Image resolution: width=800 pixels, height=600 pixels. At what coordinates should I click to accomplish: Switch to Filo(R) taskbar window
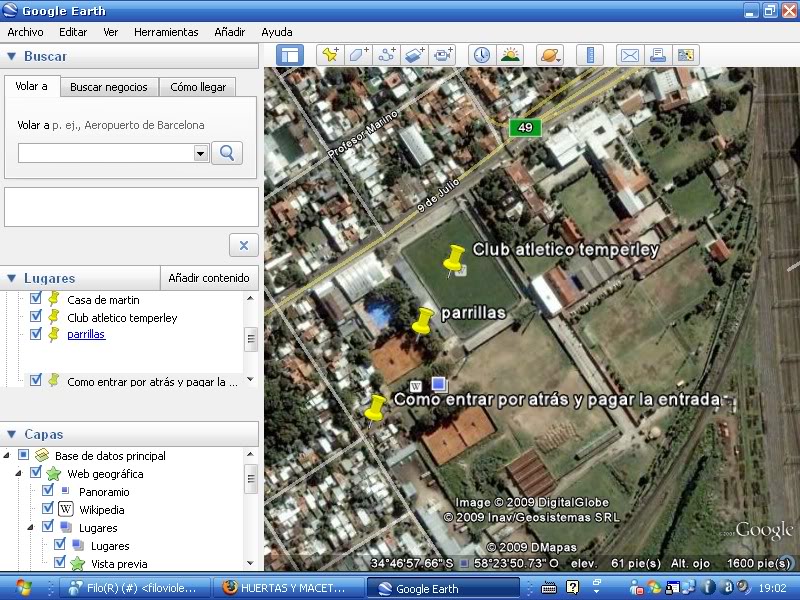pos(135,588)
